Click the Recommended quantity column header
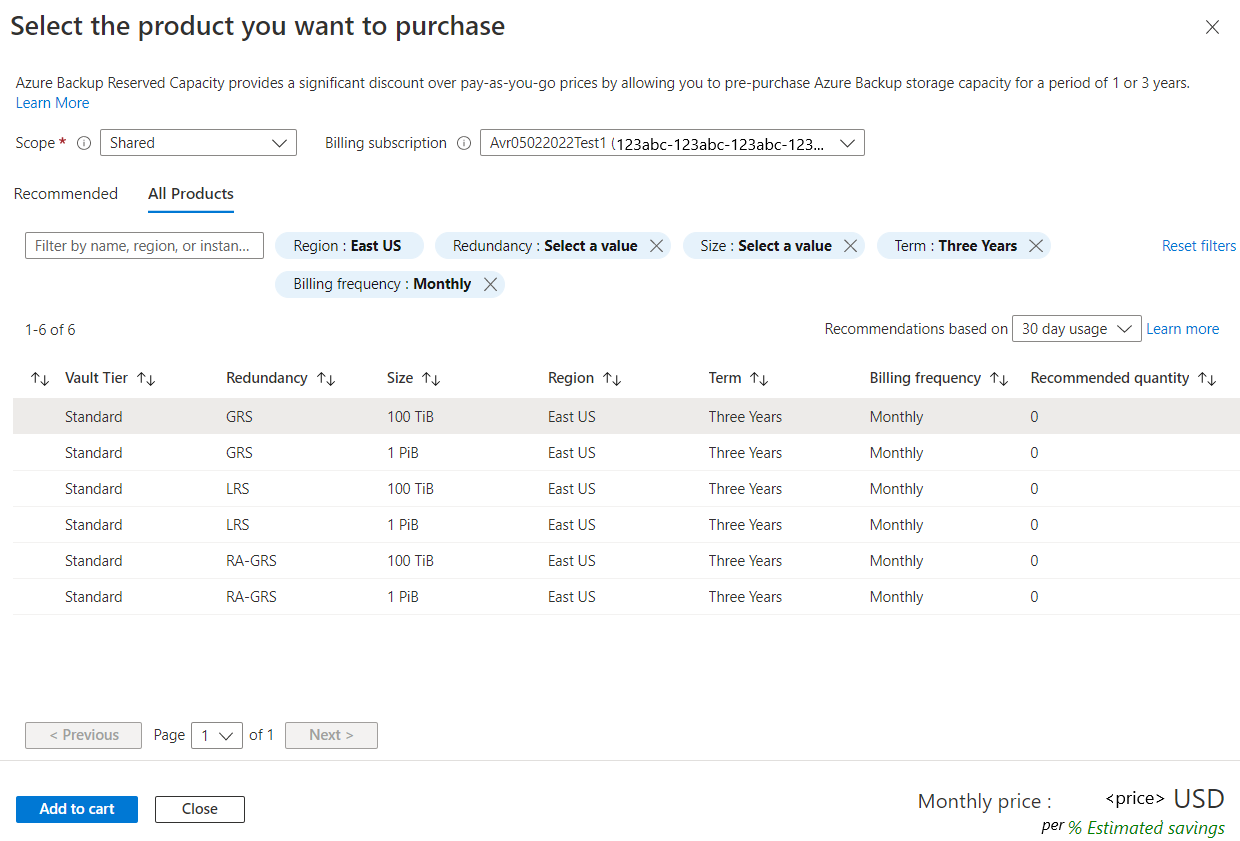This screenshot has height=841, width=1240. (1110, 378)
